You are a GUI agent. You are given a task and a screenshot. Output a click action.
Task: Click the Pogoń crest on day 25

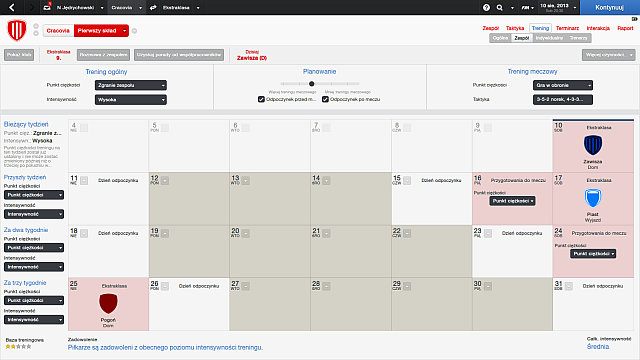(x=108, y=304)
